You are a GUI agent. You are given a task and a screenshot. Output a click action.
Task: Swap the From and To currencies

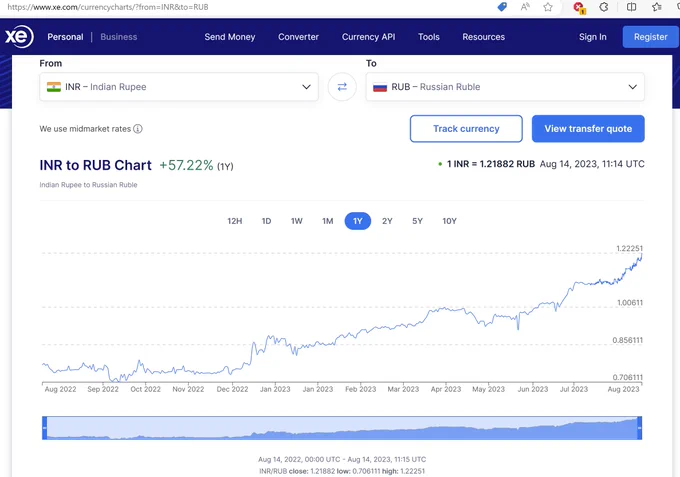pyautogui.click(x=342, y=87)
